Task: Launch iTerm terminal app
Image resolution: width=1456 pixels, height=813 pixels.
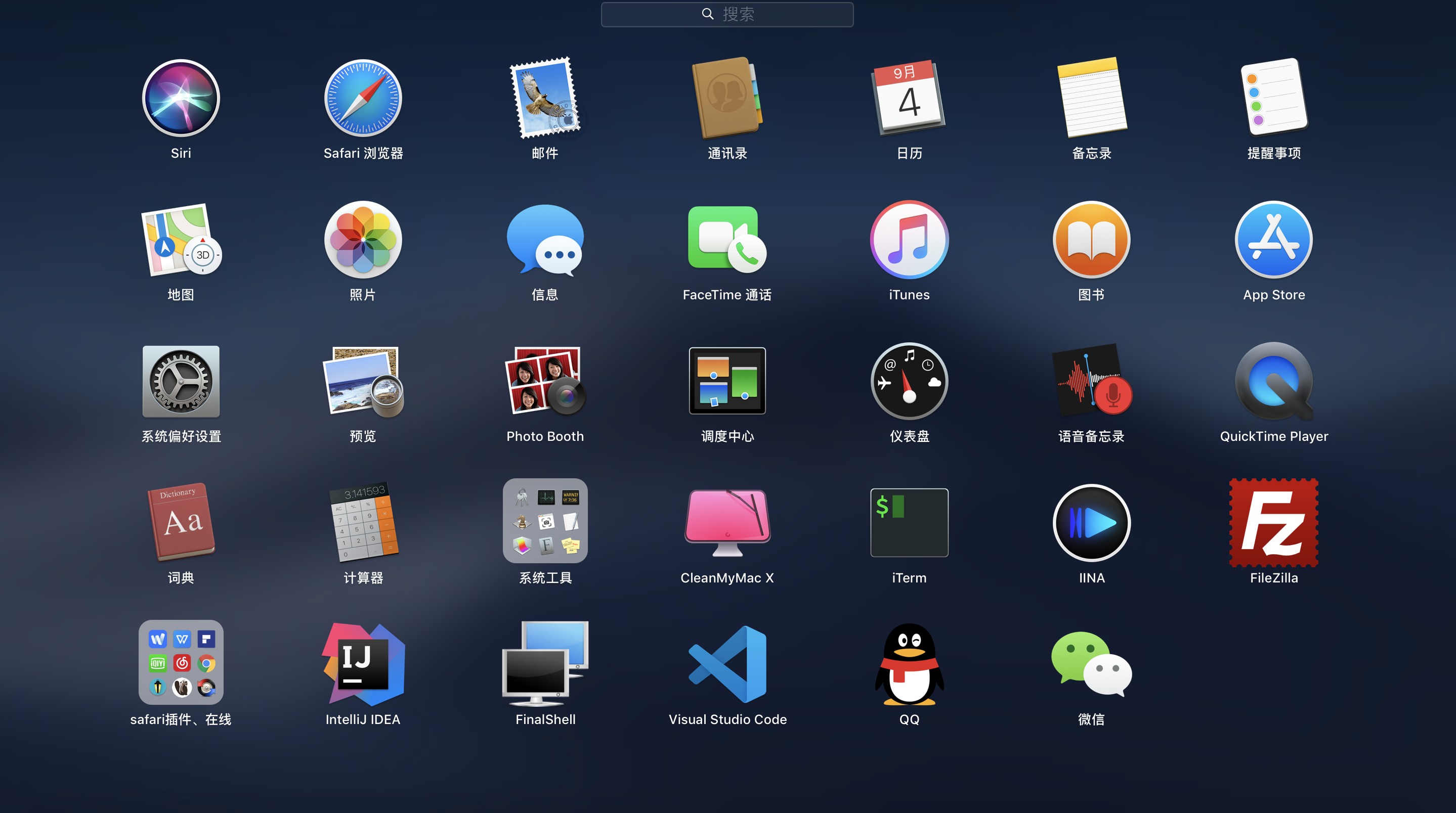Action: [x=909, y=523]
